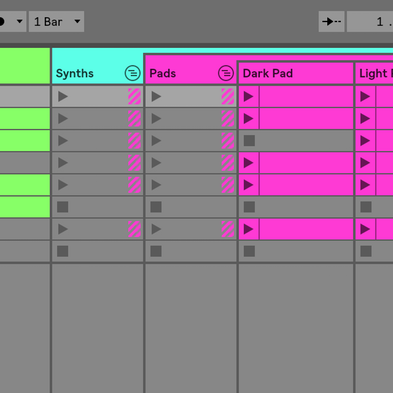Screen dimensions: 393x393
Task: Select the third-row green clip
Action: [x=25, y=141]
